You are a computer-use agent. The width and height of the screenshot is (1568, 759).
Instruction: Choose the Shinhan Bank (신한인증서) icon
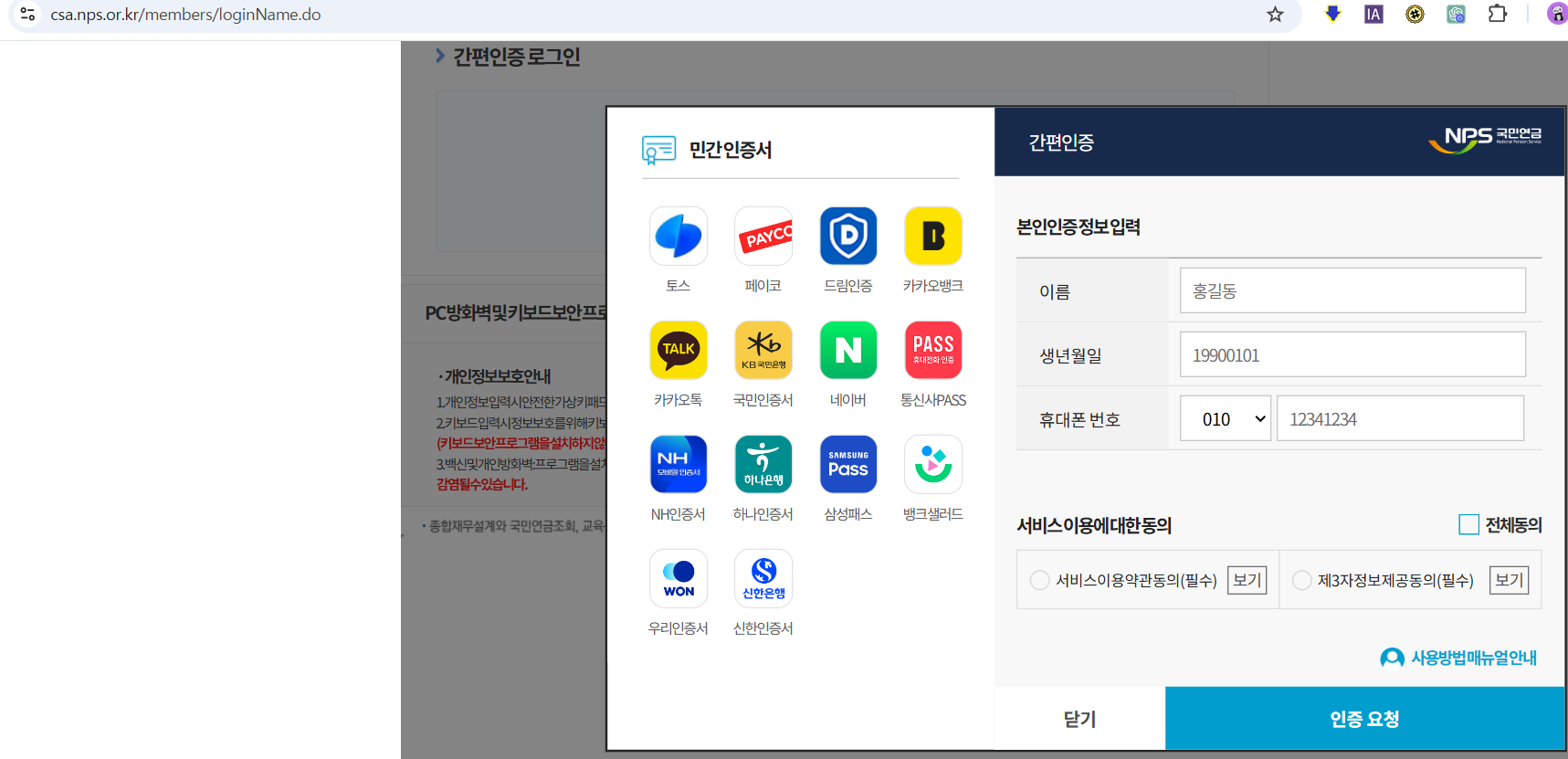763,578
